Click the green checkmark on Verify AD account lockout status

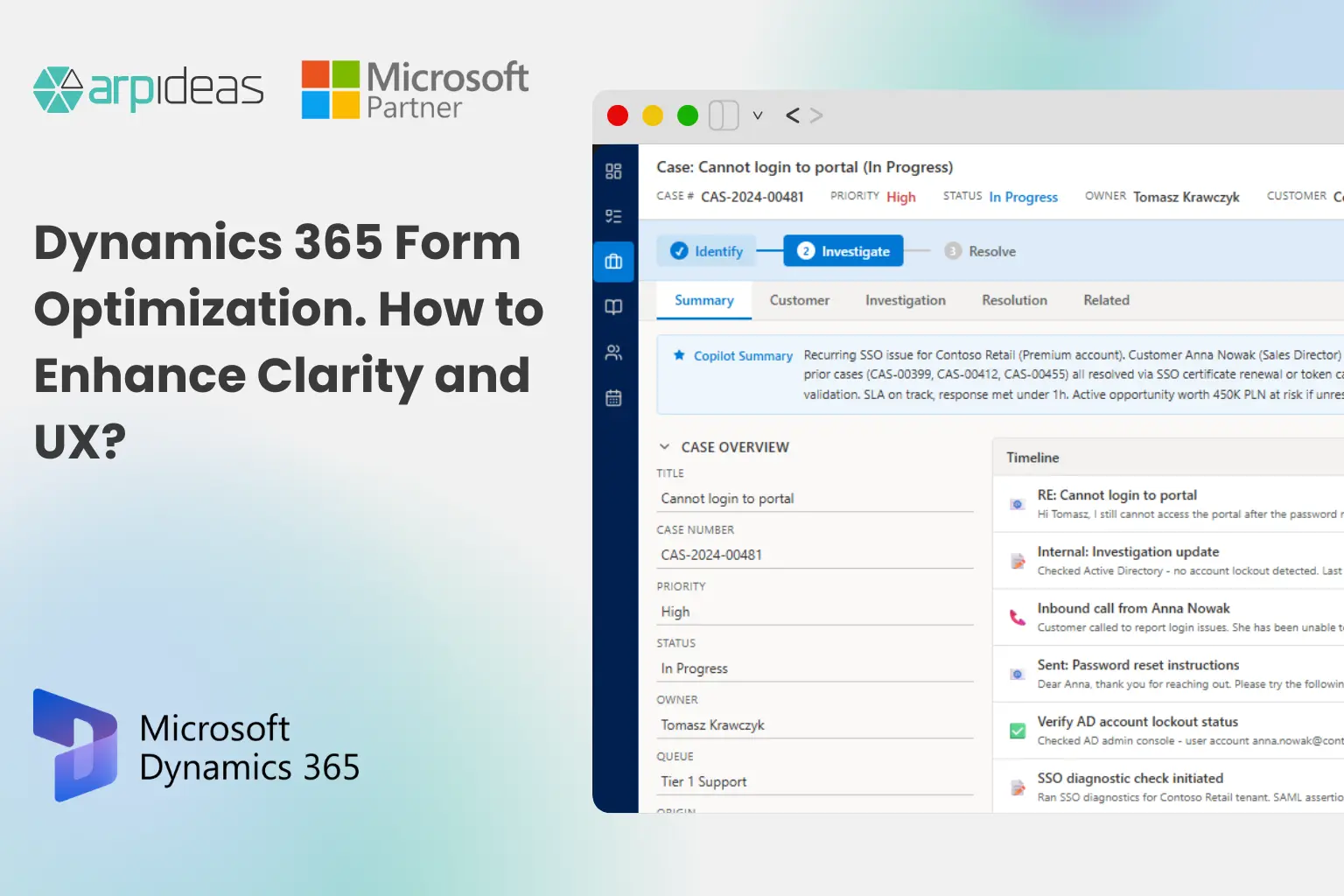1017,731
